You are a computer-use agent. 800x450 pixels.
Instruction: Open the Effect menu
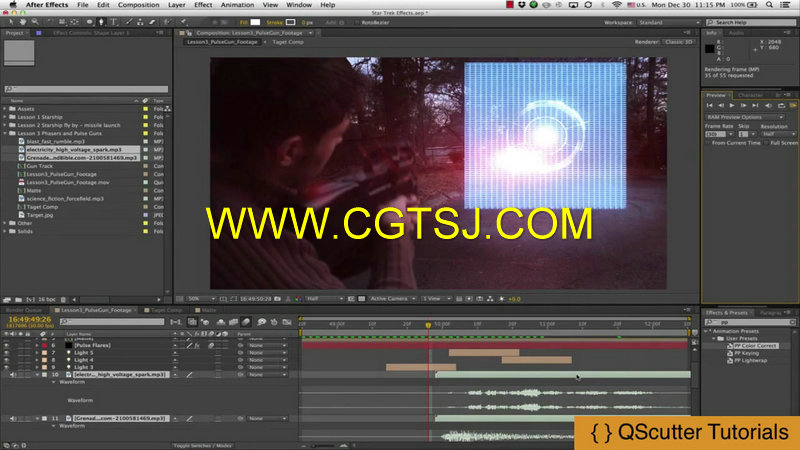tap(203, 5)
